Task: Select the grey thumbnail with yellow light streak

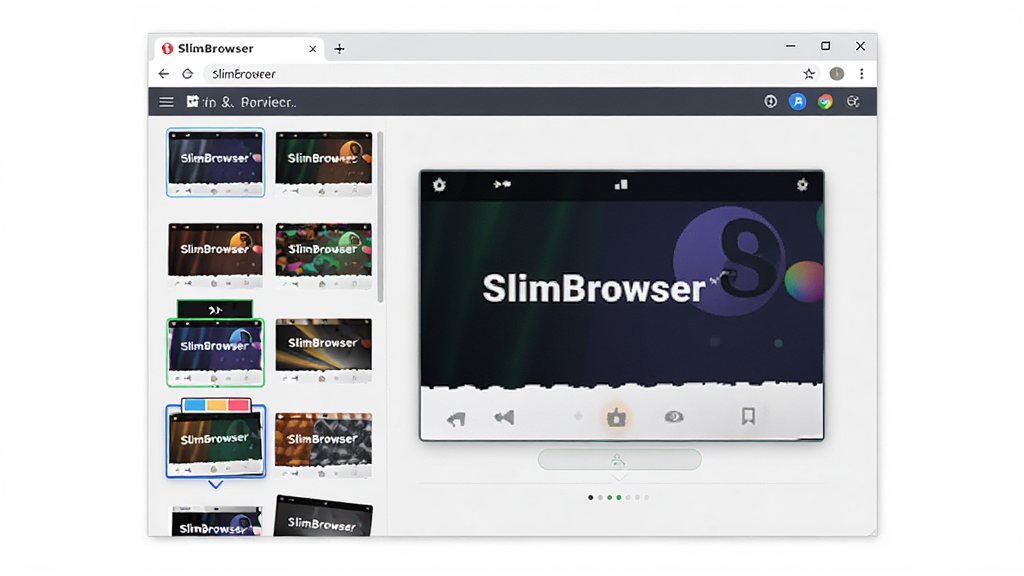Action: tap(323, 350)
